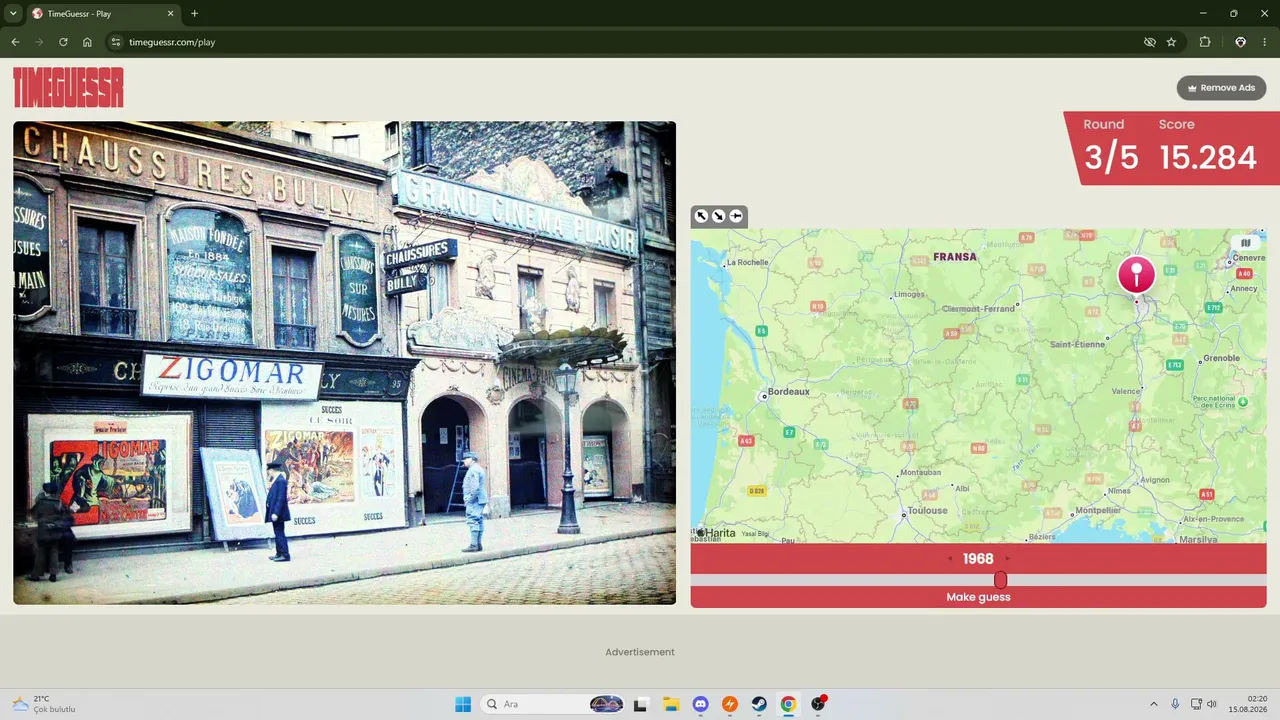Show hidden system tray icons
This screenshot has width=1280, height=720.
pos(1153,704)
